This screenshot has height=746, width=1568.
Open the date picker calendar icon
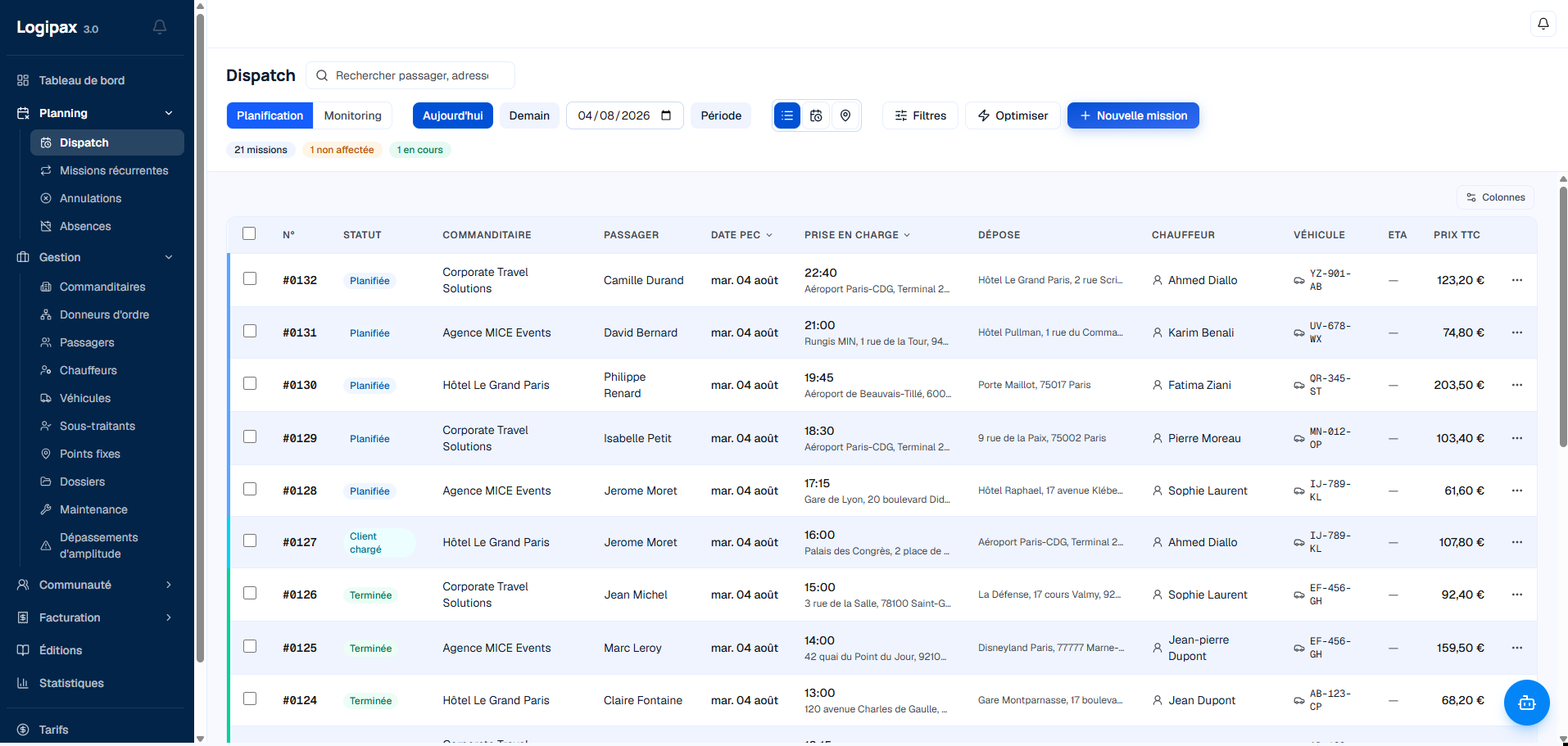(x=666, y=115)
